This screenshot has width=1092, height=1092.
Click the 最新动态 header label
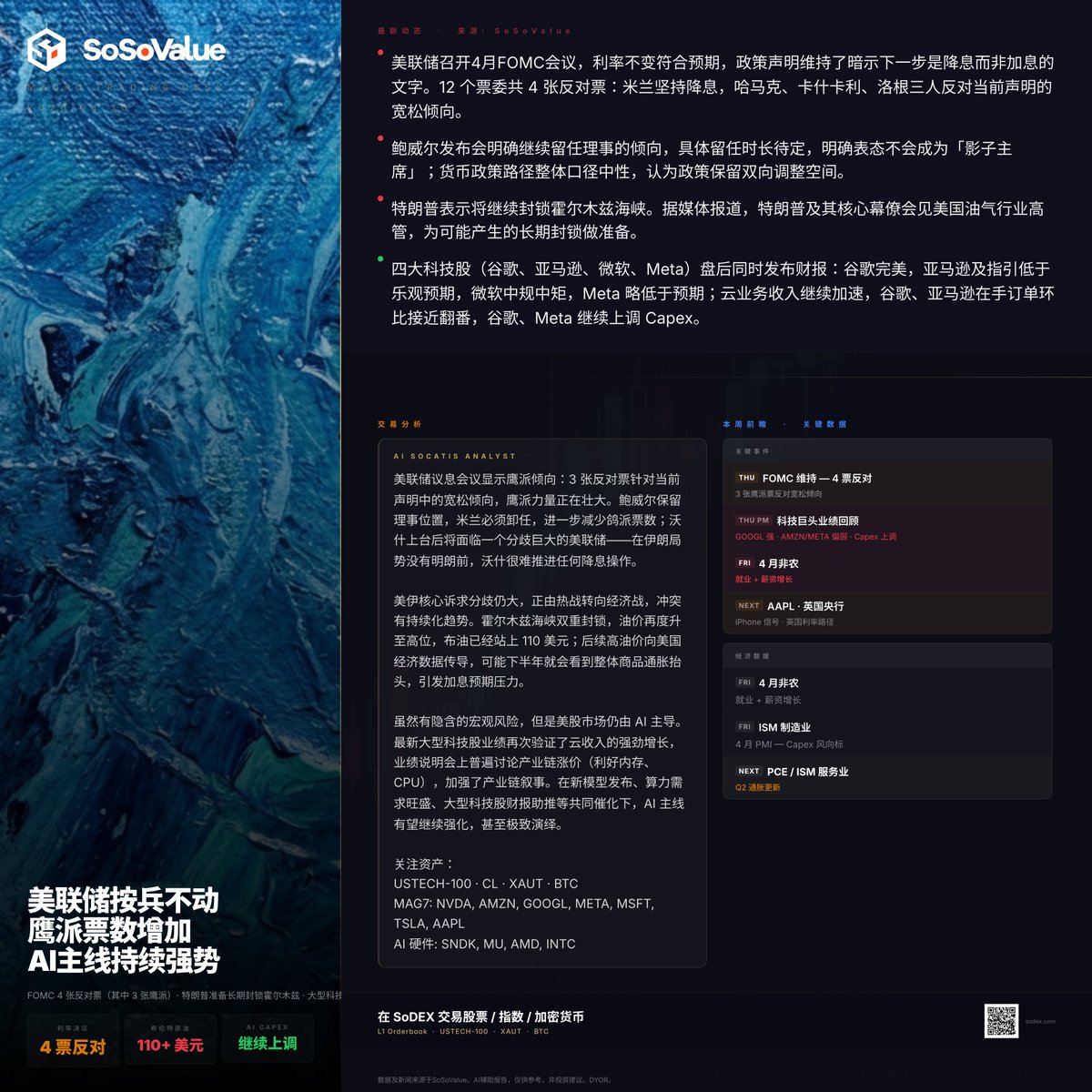(399, 31)
